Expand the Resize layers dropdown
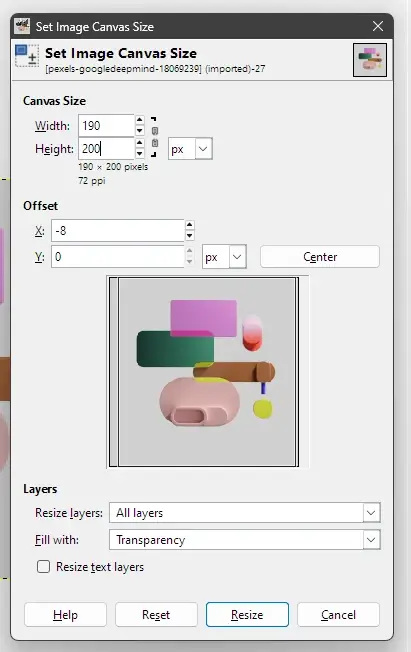Viewport: 411px width, 652px height. coord(245,513)
